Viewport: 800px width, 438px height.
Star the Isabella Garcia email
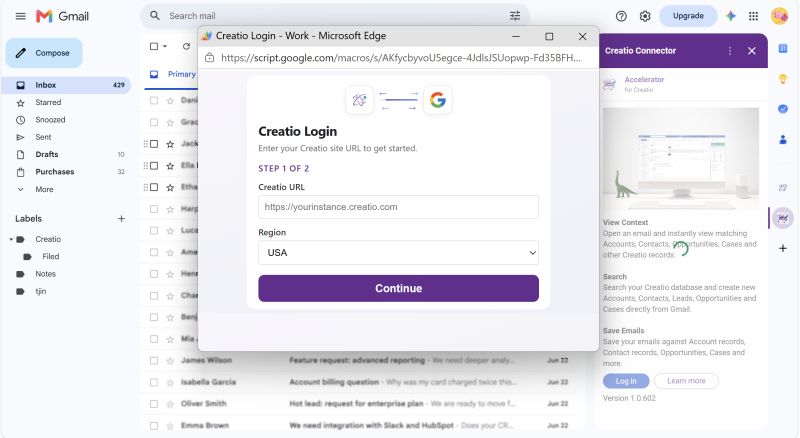coord(170,382)
